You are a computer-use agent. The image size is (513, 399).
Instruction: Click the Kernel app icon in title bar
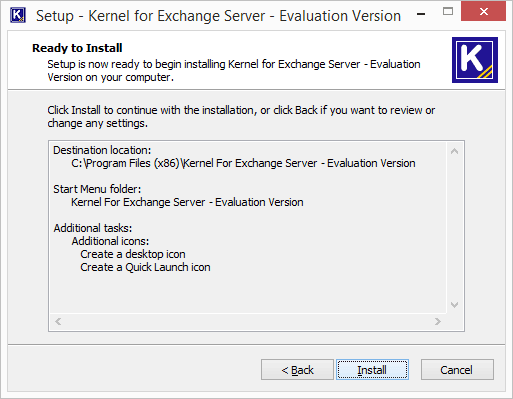(18, 15)
